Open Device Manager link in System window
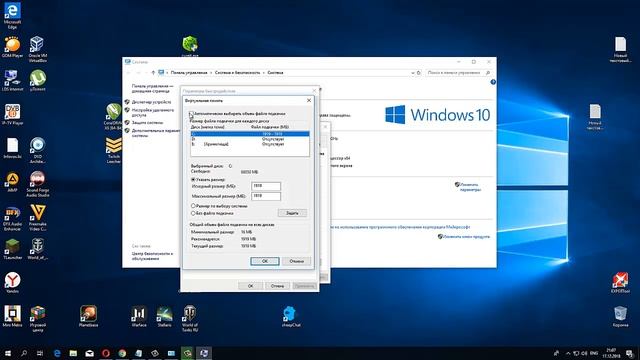Screen dimensions: 640x360 [151, 102]
